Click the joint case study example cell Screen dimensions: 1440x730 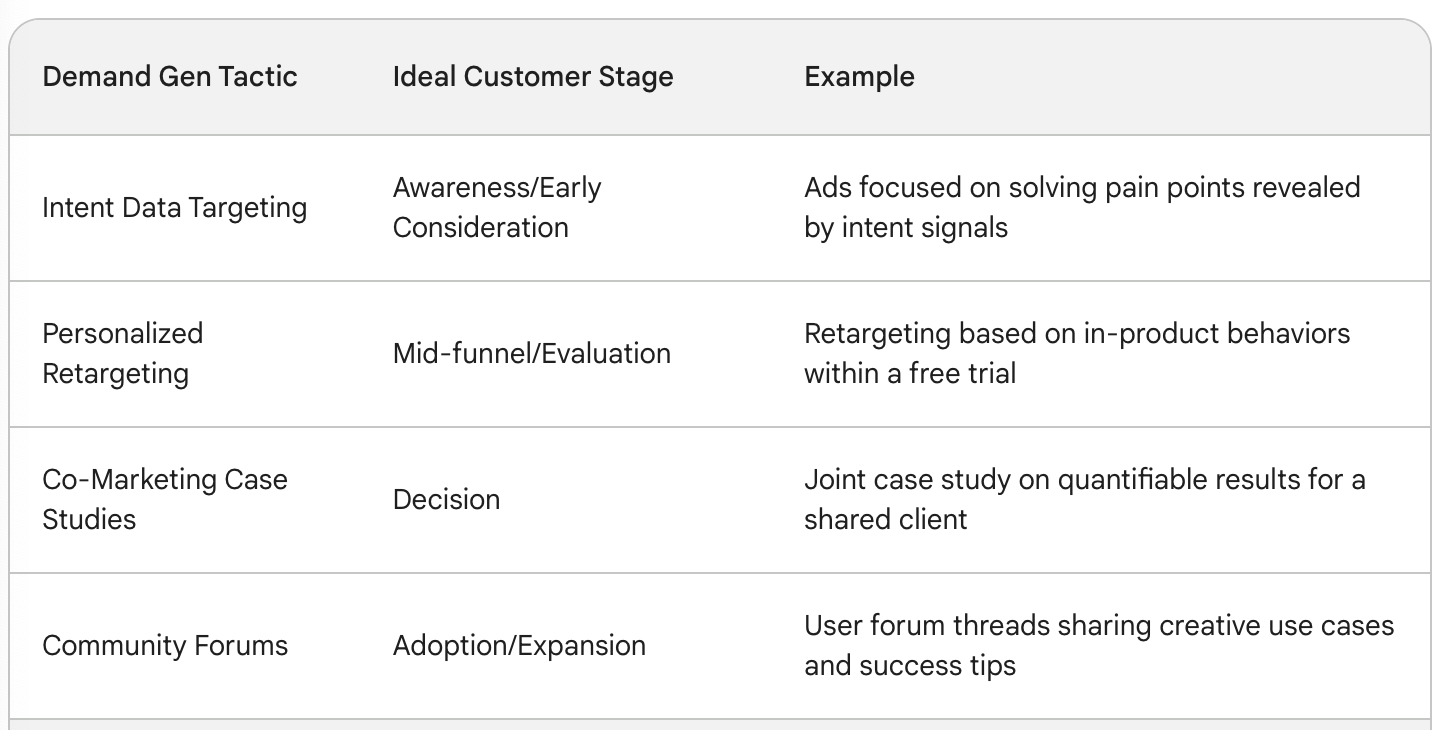(1085, 499)
